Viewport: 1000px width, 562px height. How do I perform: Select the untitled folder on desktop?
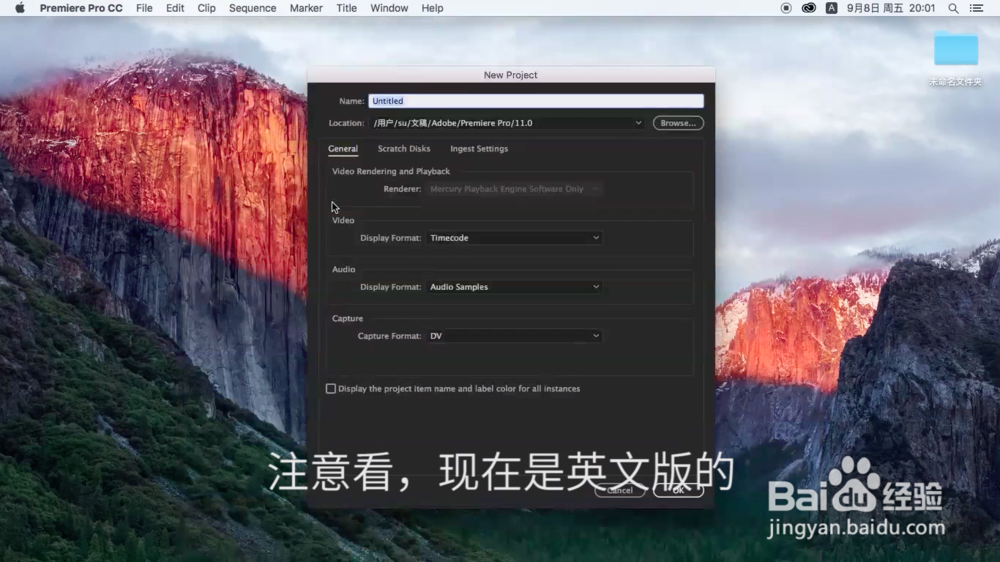coord(955,58)
